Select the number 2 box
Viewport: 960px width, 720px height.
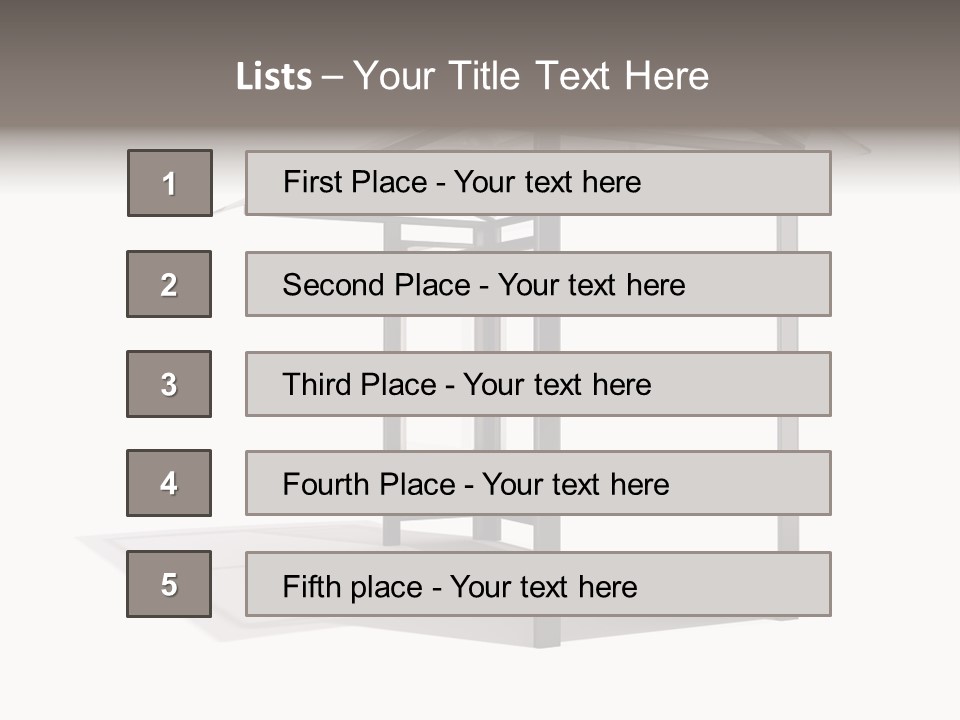(x=169, y=284)
